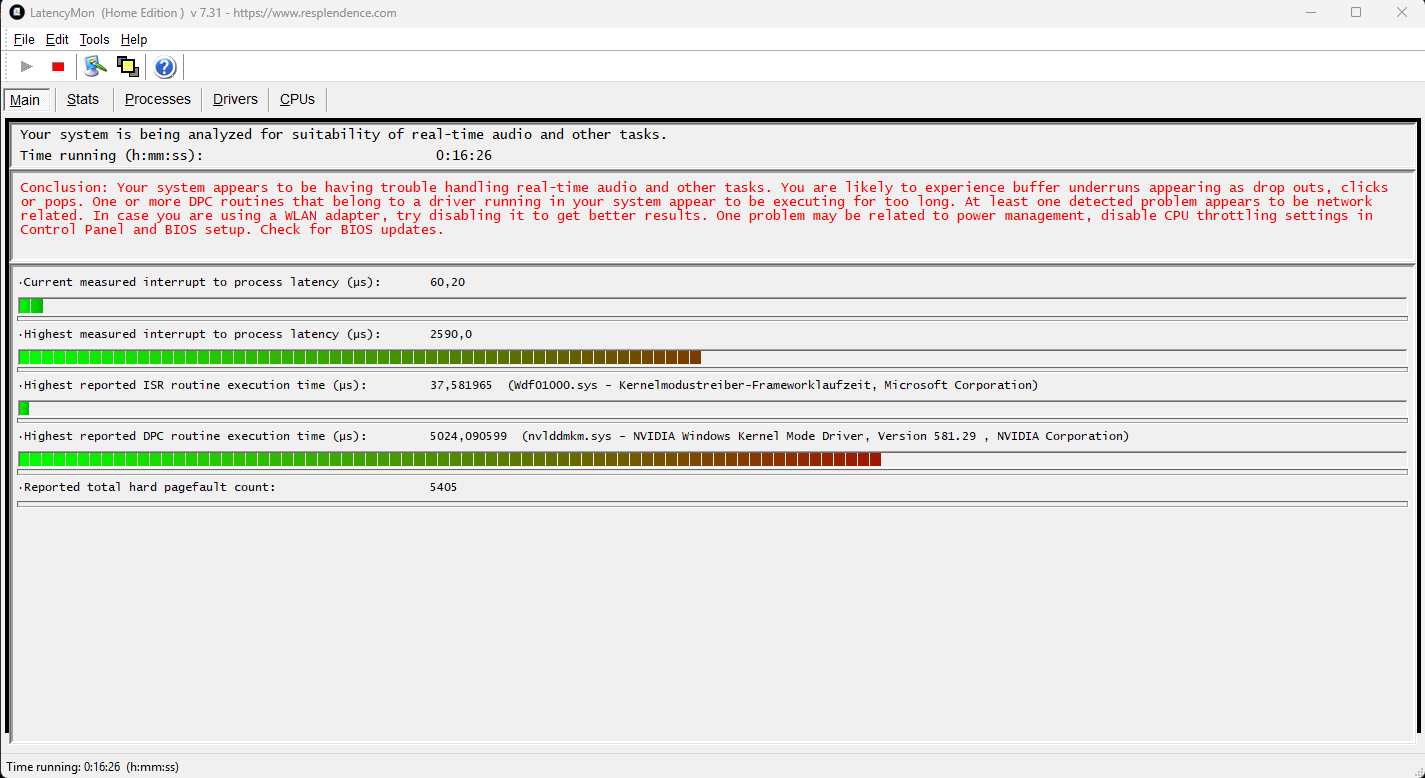The image size is (1425, 778).
Task: Click the "Time running (h:mm:ss):" label in the main panel
Action: pyautogui.click(x=111, y=156)
